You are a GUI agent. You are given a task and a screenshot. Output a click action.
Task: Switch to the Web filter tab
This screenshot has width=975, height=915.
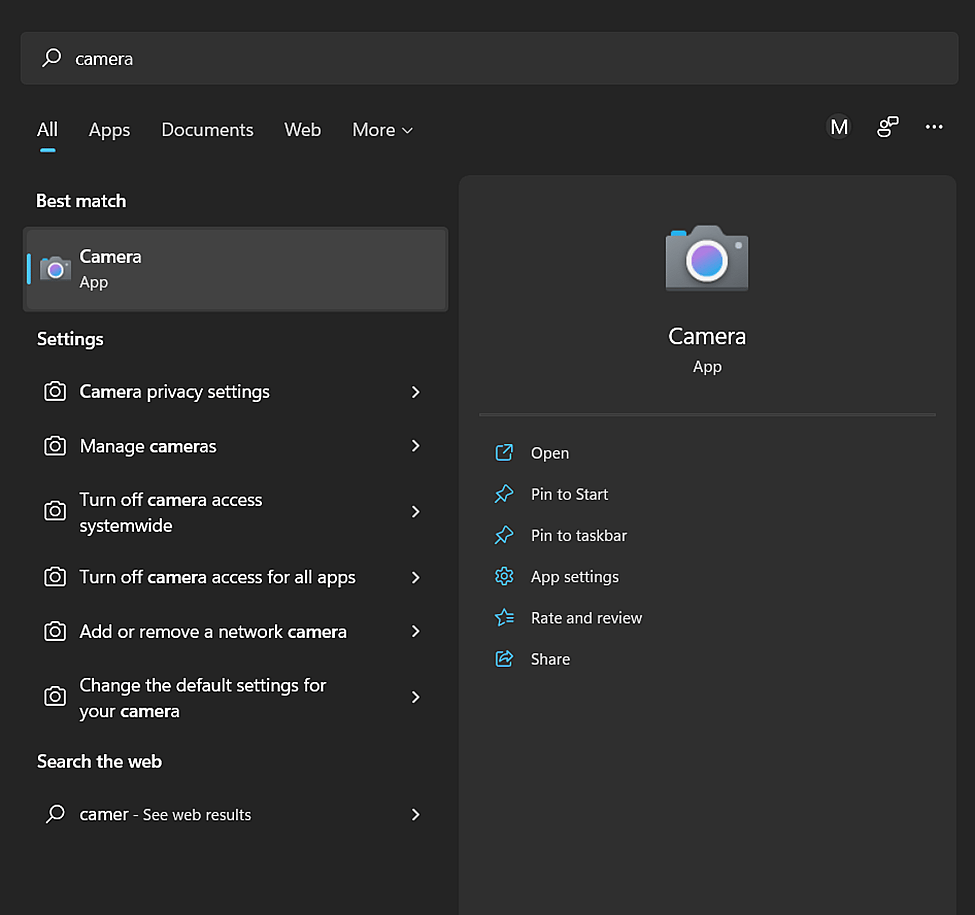pyautogui.click(x=303, y=129)
